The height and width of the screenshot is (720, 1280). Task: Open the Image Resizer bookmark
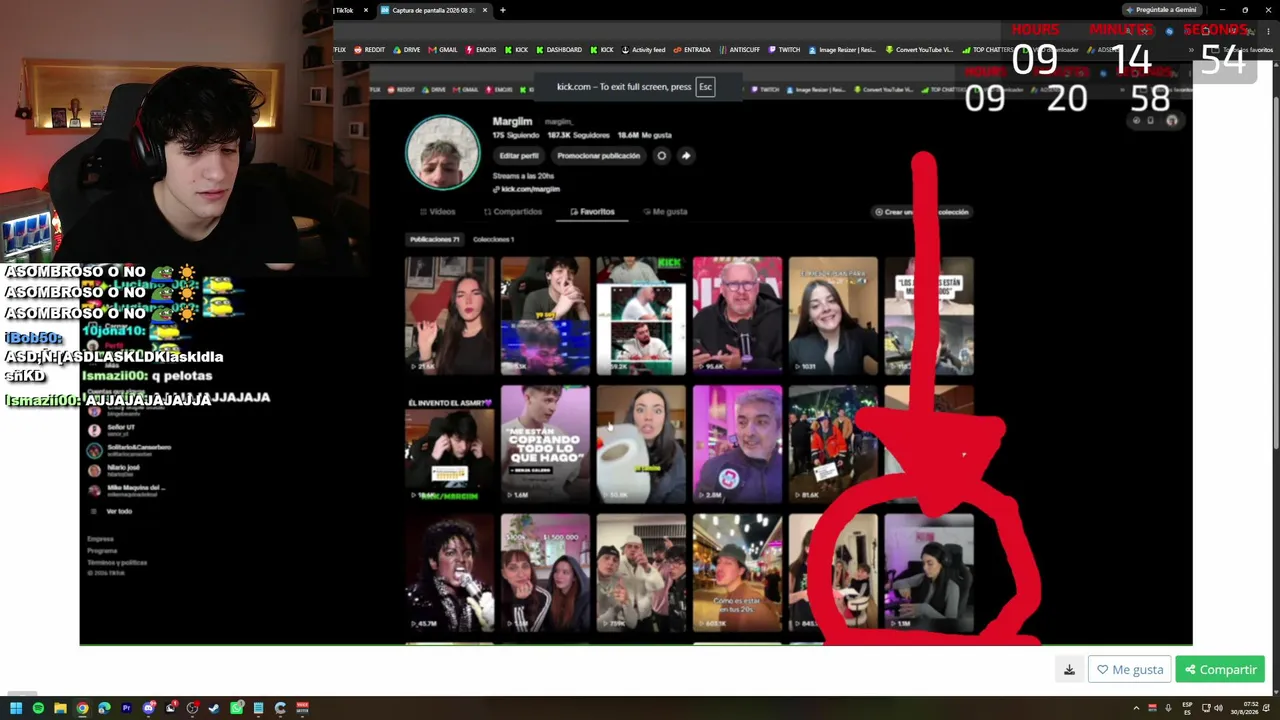[842, 50]
